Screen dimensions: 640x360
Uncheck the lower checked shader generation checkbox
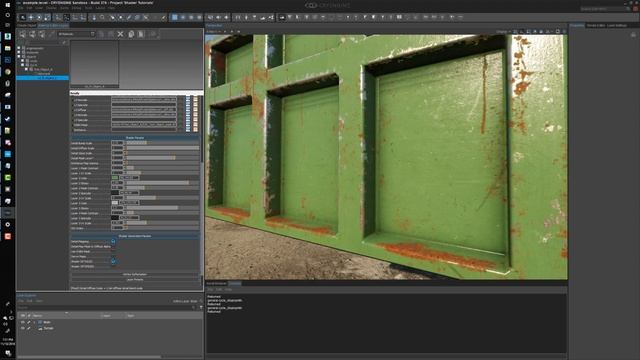[113, 261]
